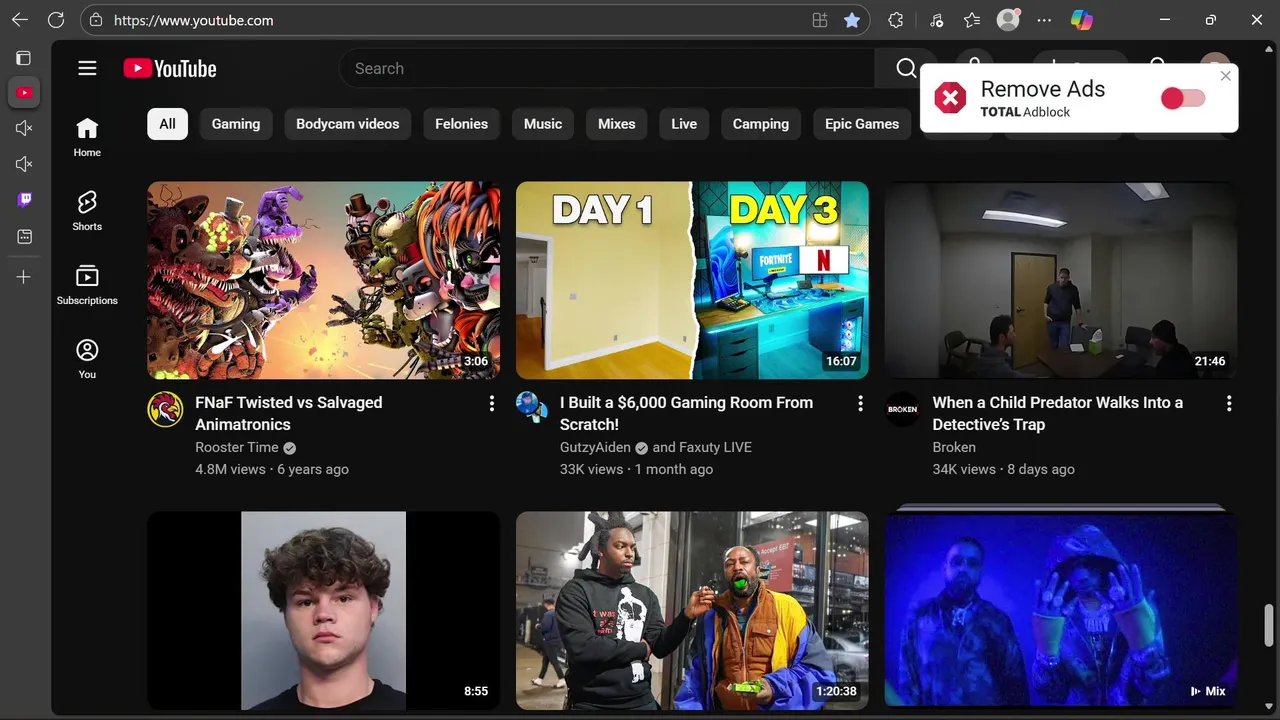
Task: Open title When a Child Predator Walks Into
Action: 1058,413
